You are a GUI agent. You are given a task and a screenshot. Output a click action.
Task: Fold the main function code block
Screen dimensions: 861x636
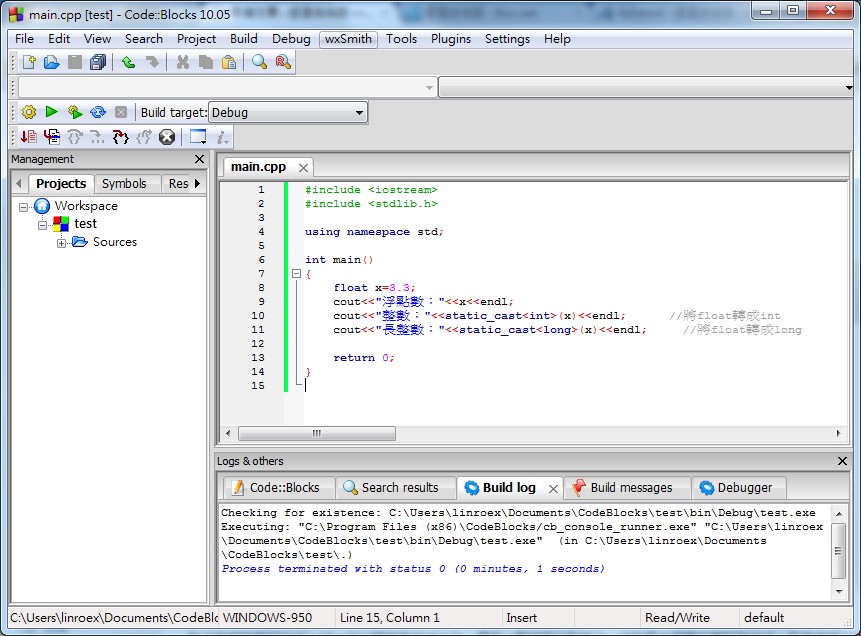297,274
